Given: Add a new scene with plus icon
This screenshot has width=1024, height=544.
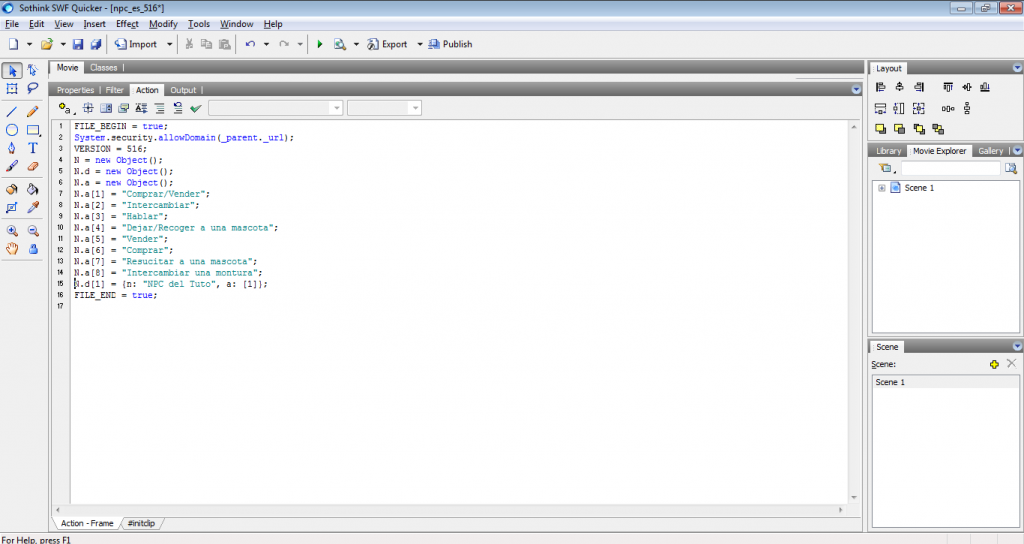Looking at the screenshot, I should tap(994, 364).
